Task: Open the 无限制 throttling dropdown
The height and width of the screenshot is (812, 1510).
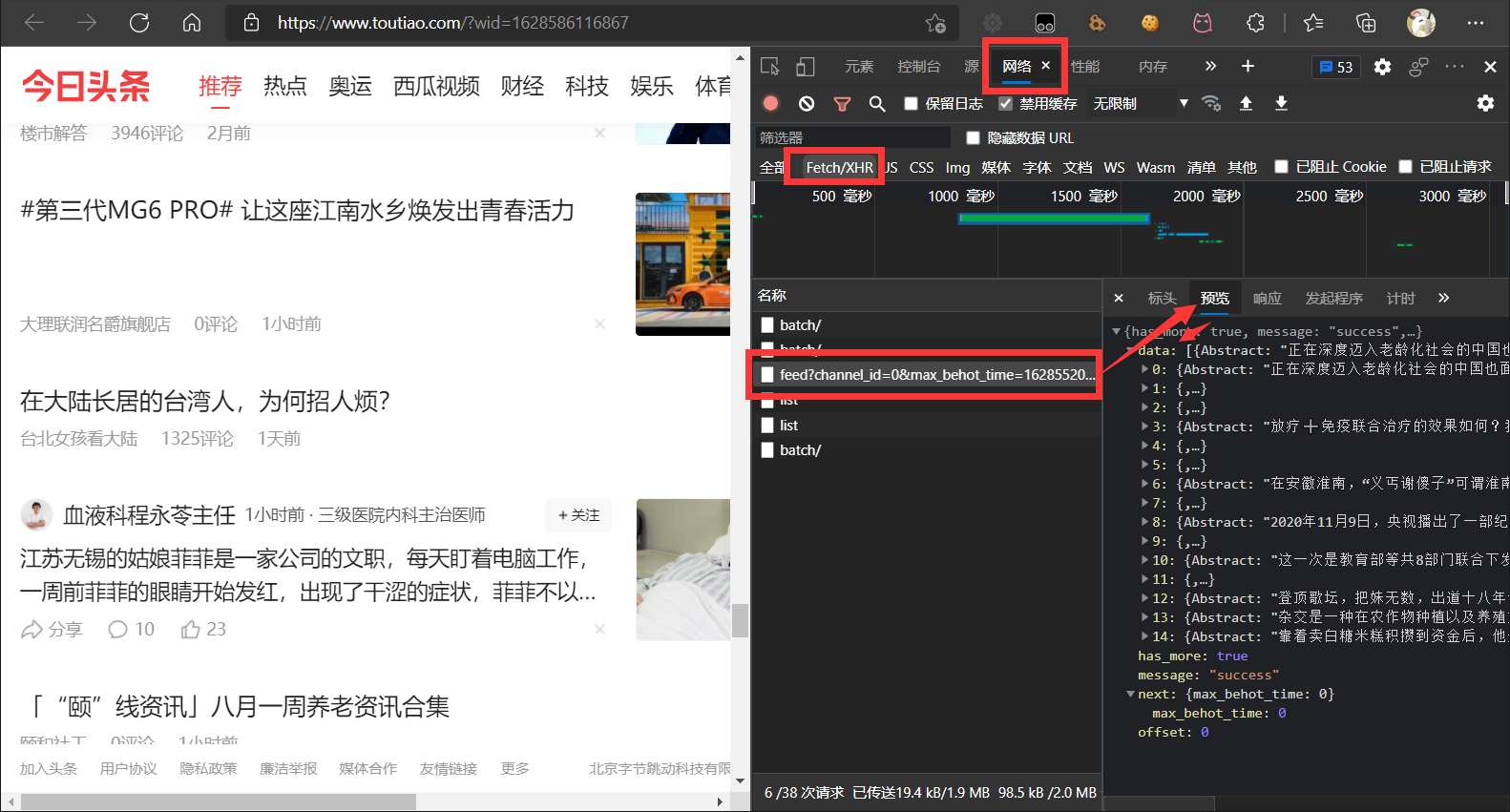Action: coord(1141,103)
